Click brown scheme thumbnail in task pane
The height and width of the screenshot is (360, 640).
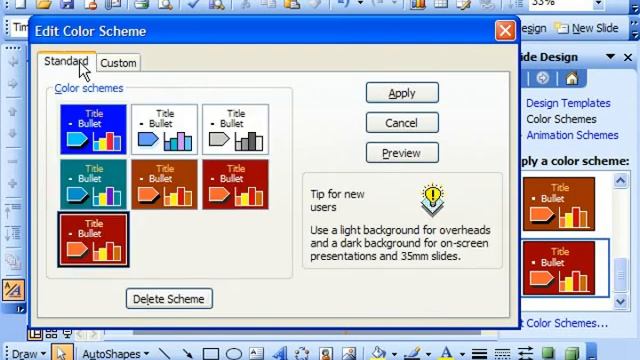pos(559,204)
